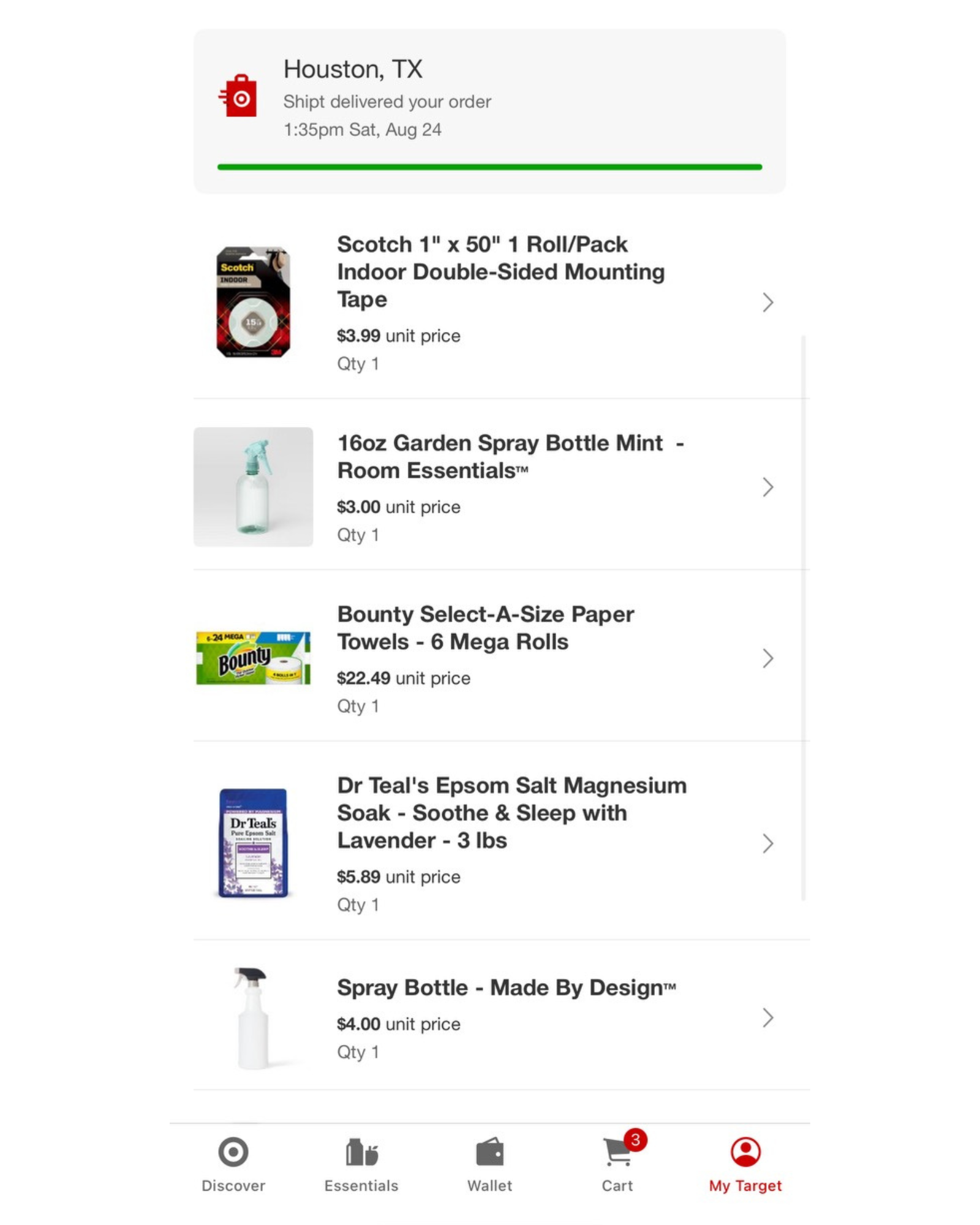This screenshot has height=1225, width=980.
Task: Tap the red Shipt delivery bag icon
Action: tap(239, 96)
